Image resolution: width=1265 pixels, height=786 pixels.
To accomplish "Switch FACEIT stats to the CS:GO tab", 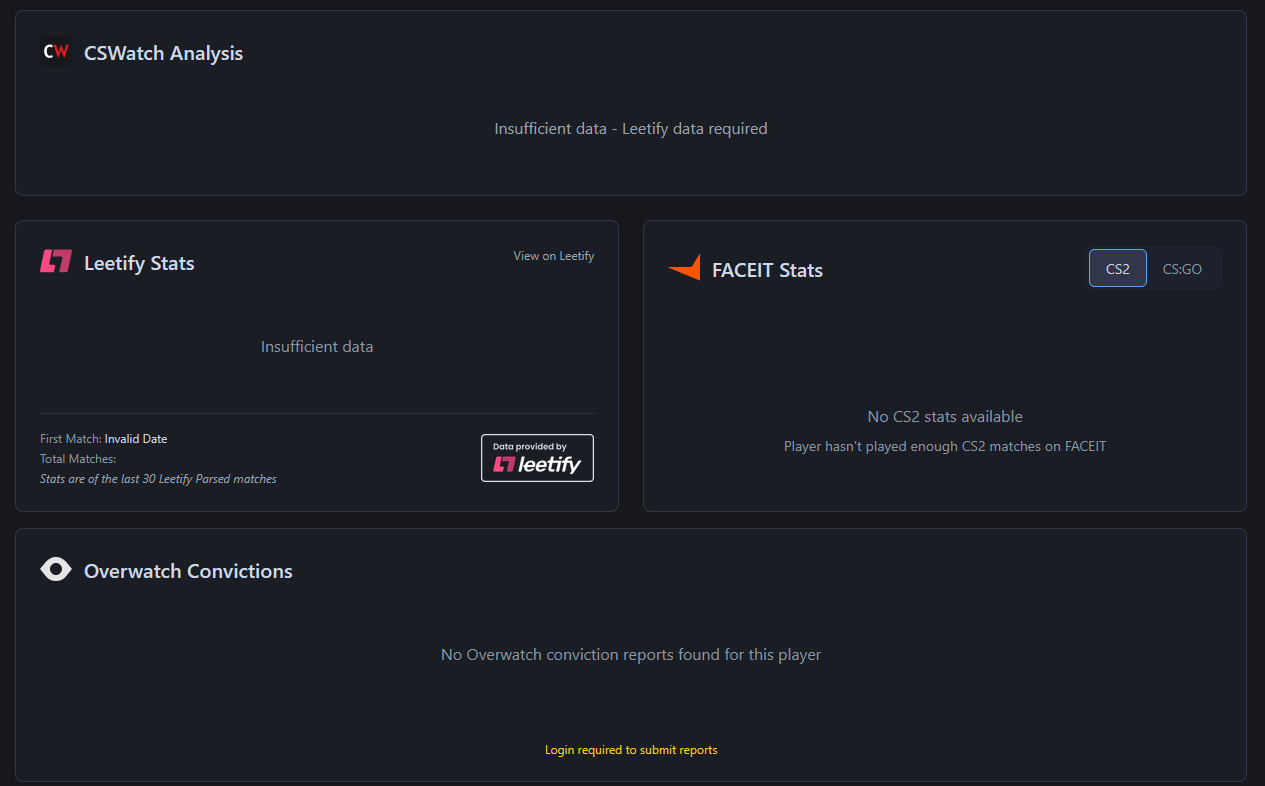I will pos(1182,269).
